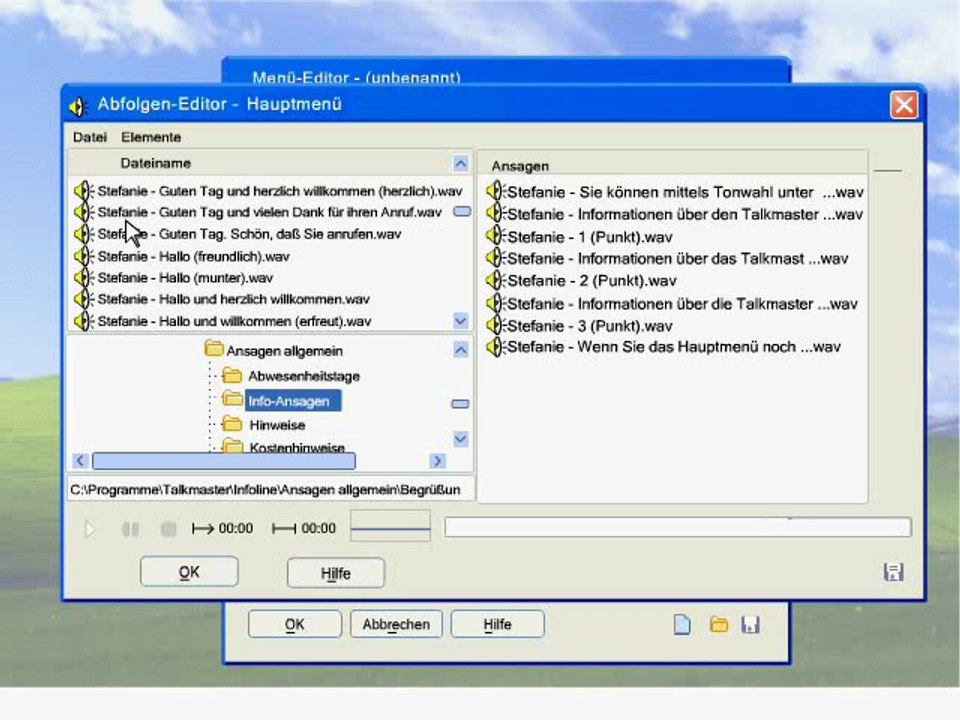Screen dimensions: 960x720
Task: Select announcement 'Informationen über das Talkmast ...wav'
Action: (x=678, y=258)
